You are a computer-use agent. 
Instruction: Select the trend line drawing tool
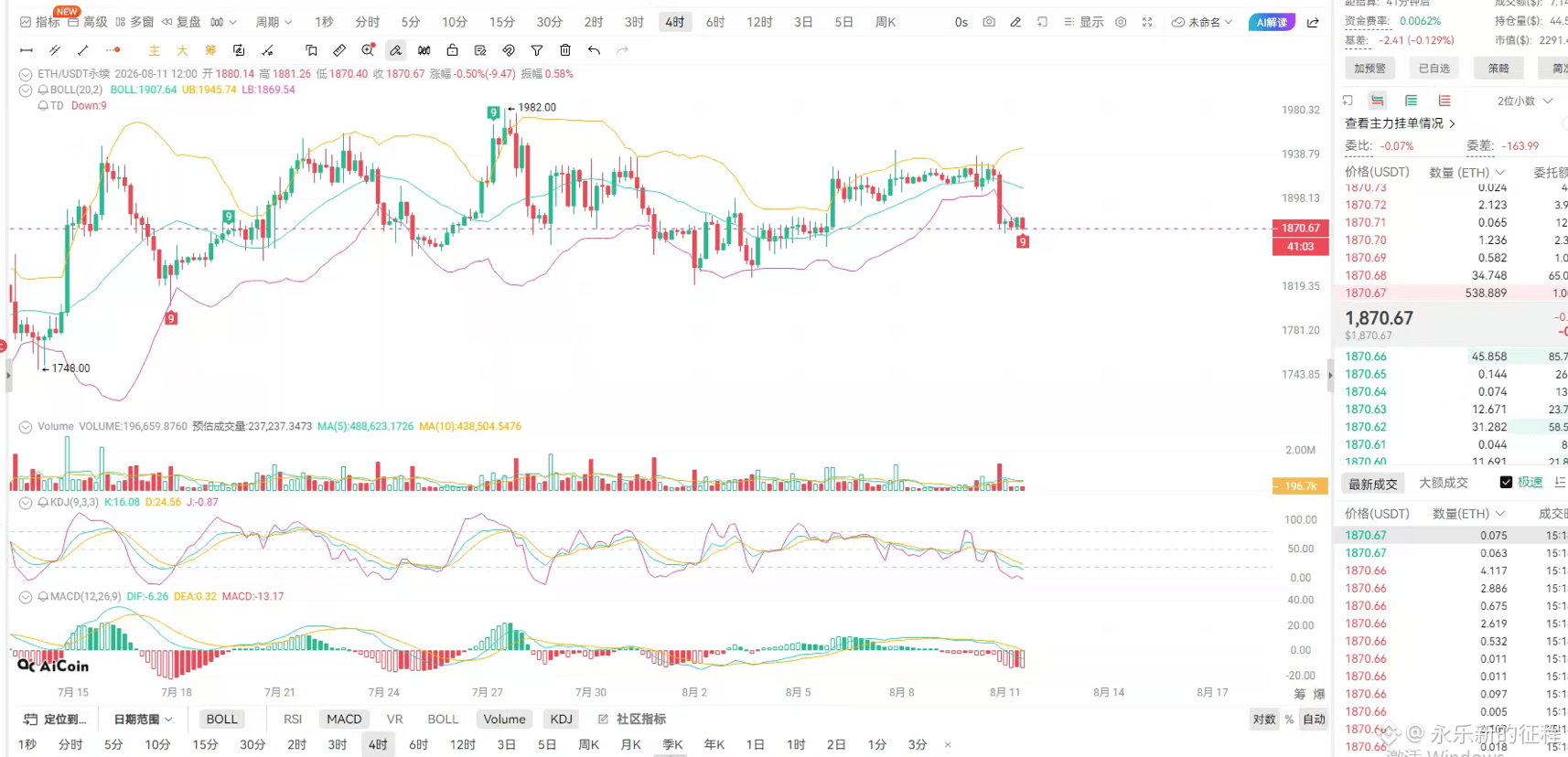(x=83, y=50)
